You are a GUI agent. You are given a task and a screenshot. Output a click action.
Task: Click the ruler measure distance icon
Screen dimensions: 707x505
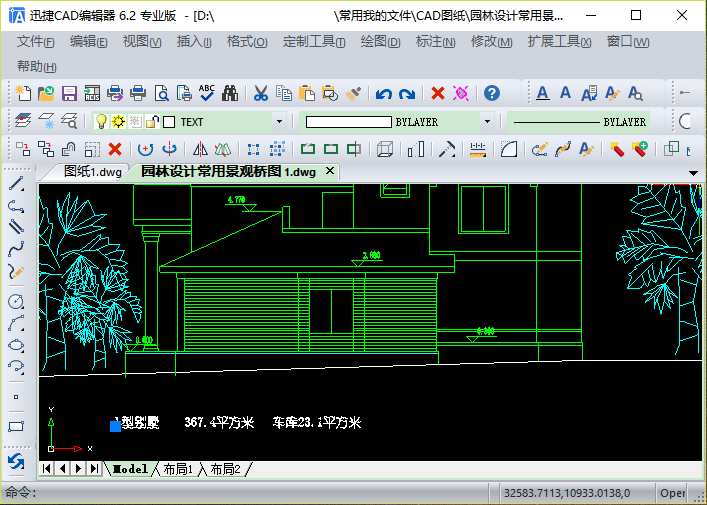[477, 149]
